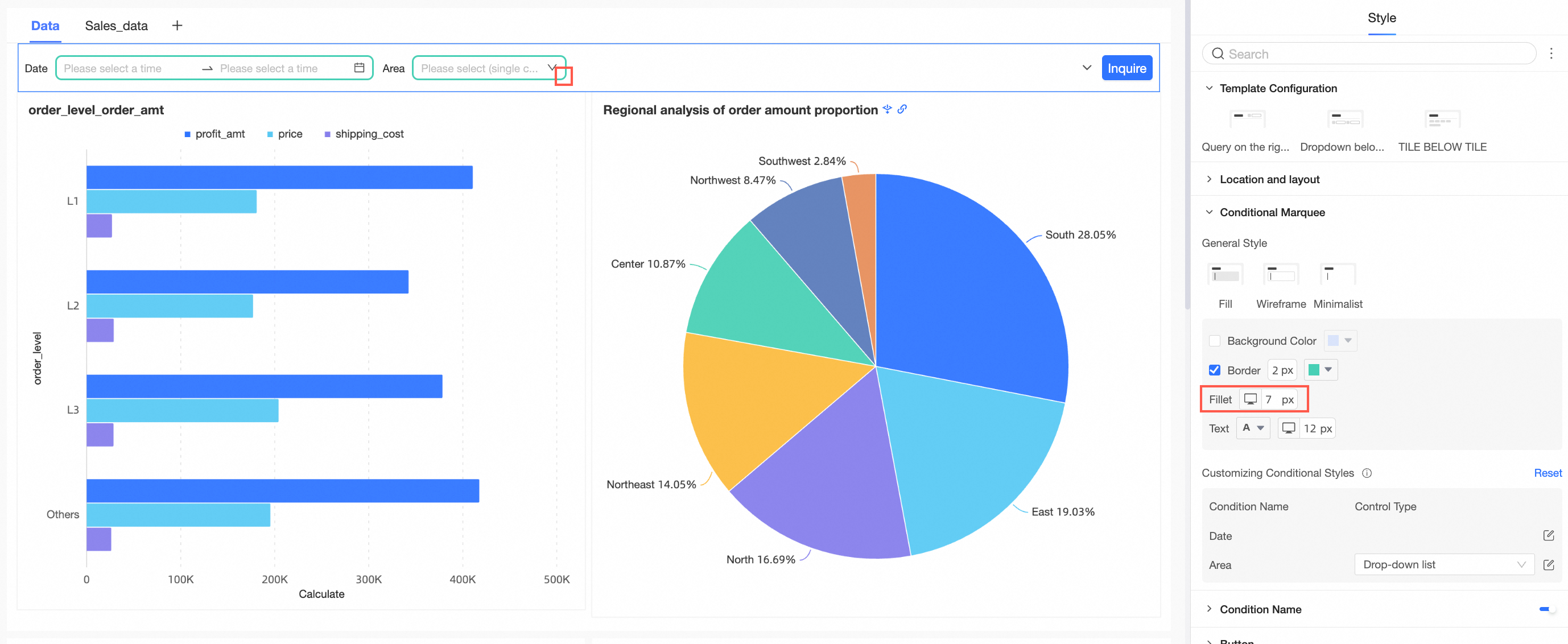Click edit icon for Area condition
The image size is (1568, 644).
pos(1549,565)
